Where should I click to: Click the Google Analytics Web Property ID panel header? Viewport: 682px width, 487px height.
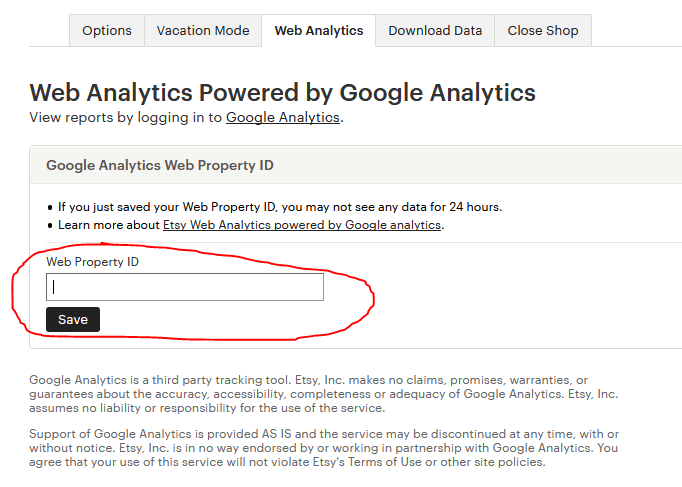pos(160,165)
